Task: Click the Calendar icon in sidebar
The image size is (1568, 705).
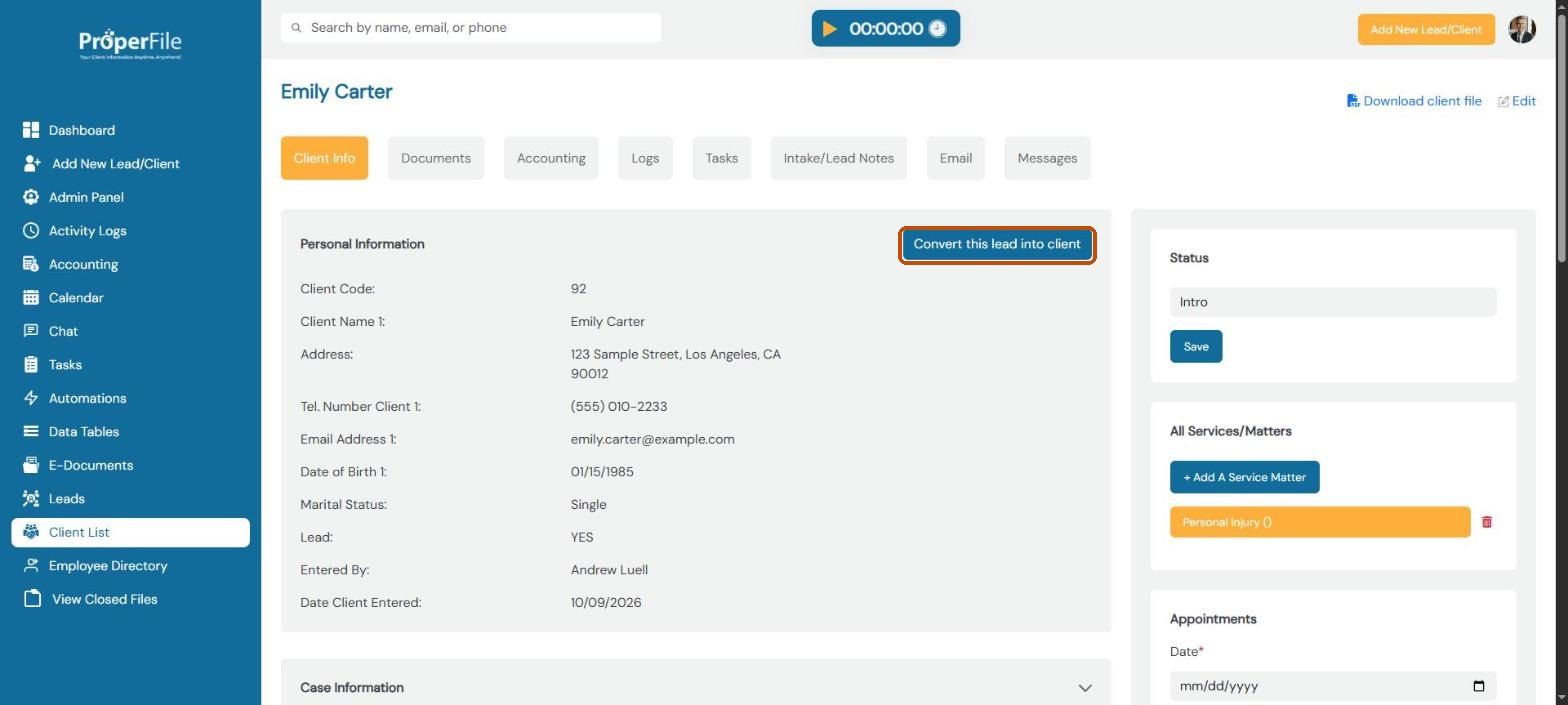Action: coord(31,297)
